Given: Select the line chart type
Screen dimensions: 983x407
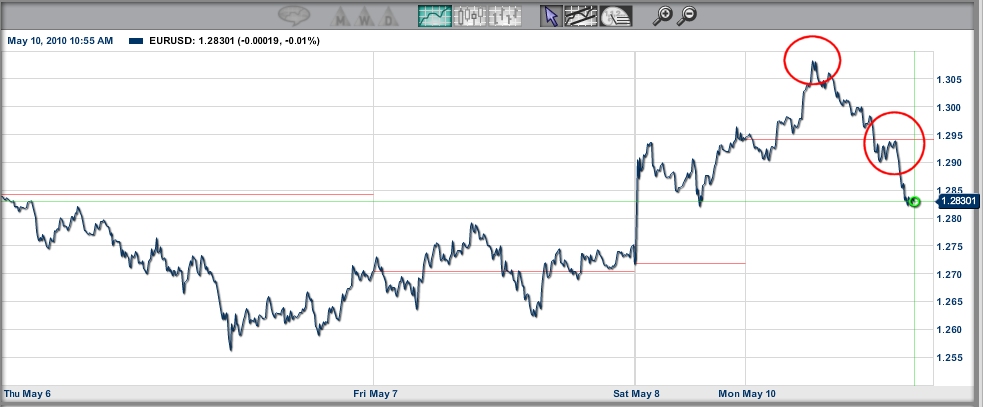Looking at the screenshot, I should 434,16.
